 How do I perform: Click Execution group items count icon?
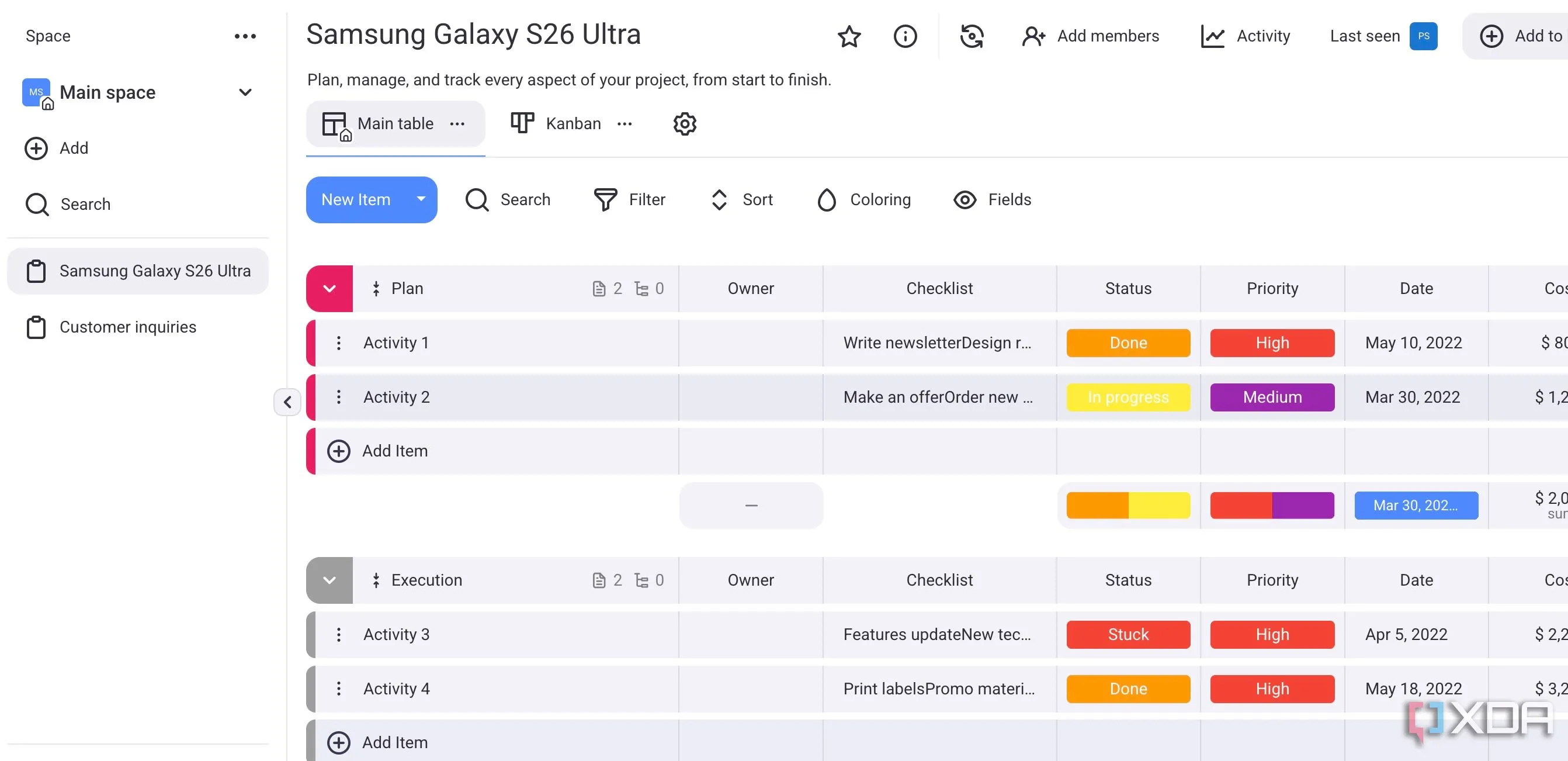(599, 580)
